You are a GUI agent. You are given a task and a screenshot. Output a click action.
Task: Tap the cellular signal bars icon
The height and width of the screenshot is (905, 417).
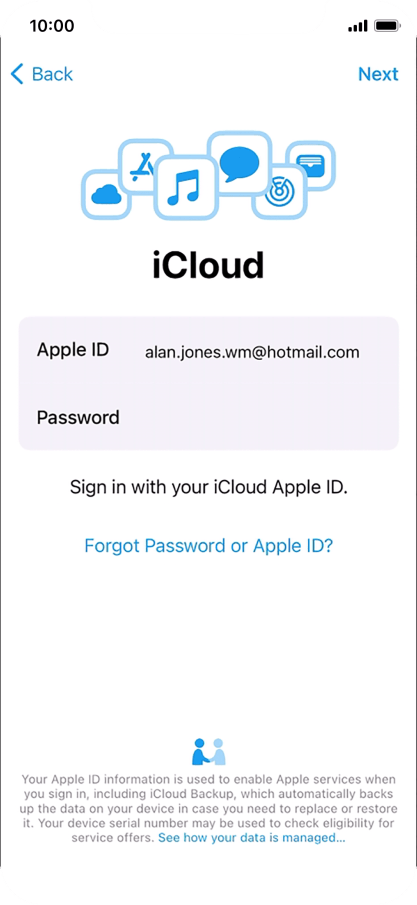(x=358, y=26)
